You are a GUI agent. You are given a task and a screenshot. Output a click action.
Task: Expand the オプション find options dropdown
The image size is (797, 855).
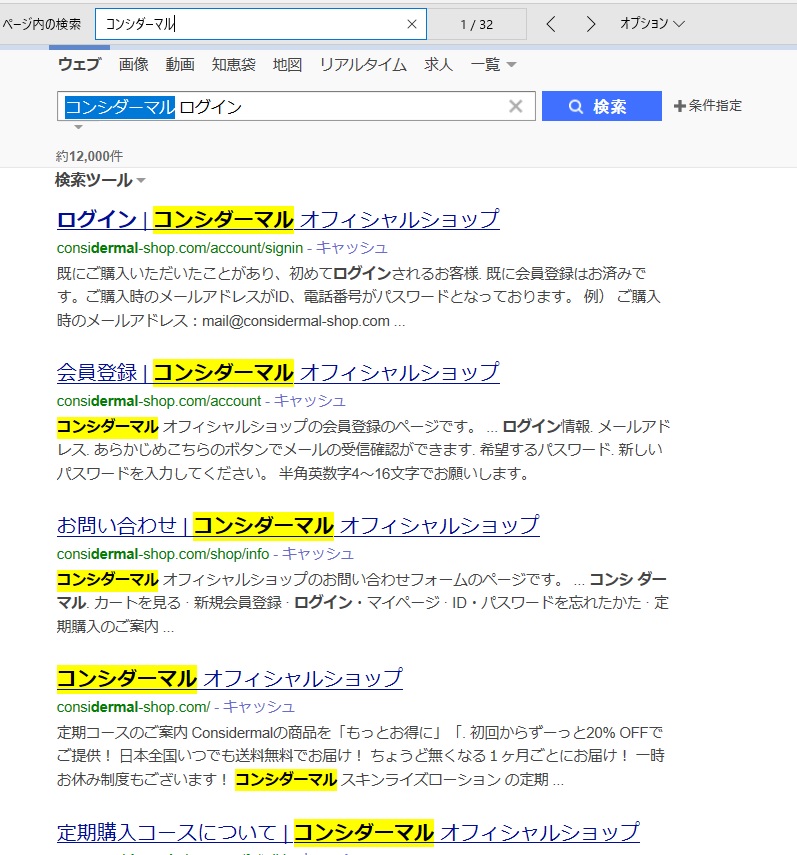click(652, 23)
